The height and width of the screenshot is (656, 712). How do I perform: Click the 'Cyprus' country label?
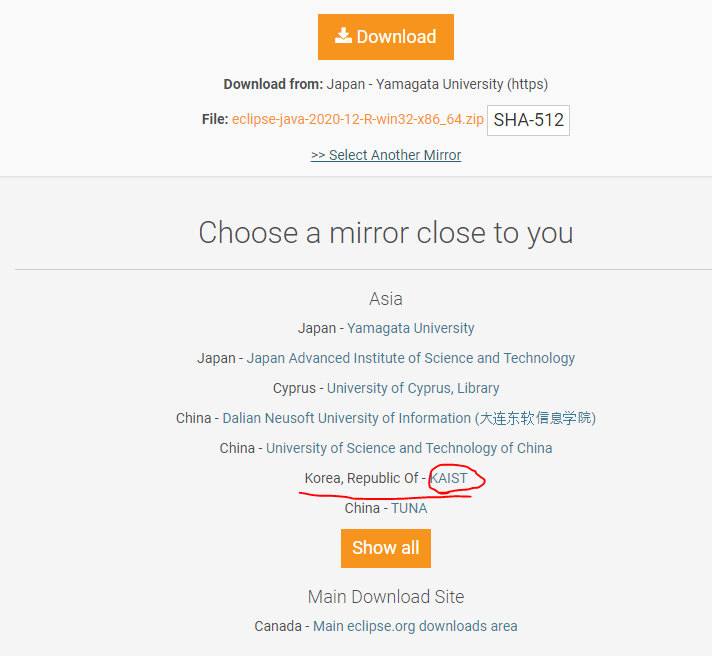[x=294, y=388]
